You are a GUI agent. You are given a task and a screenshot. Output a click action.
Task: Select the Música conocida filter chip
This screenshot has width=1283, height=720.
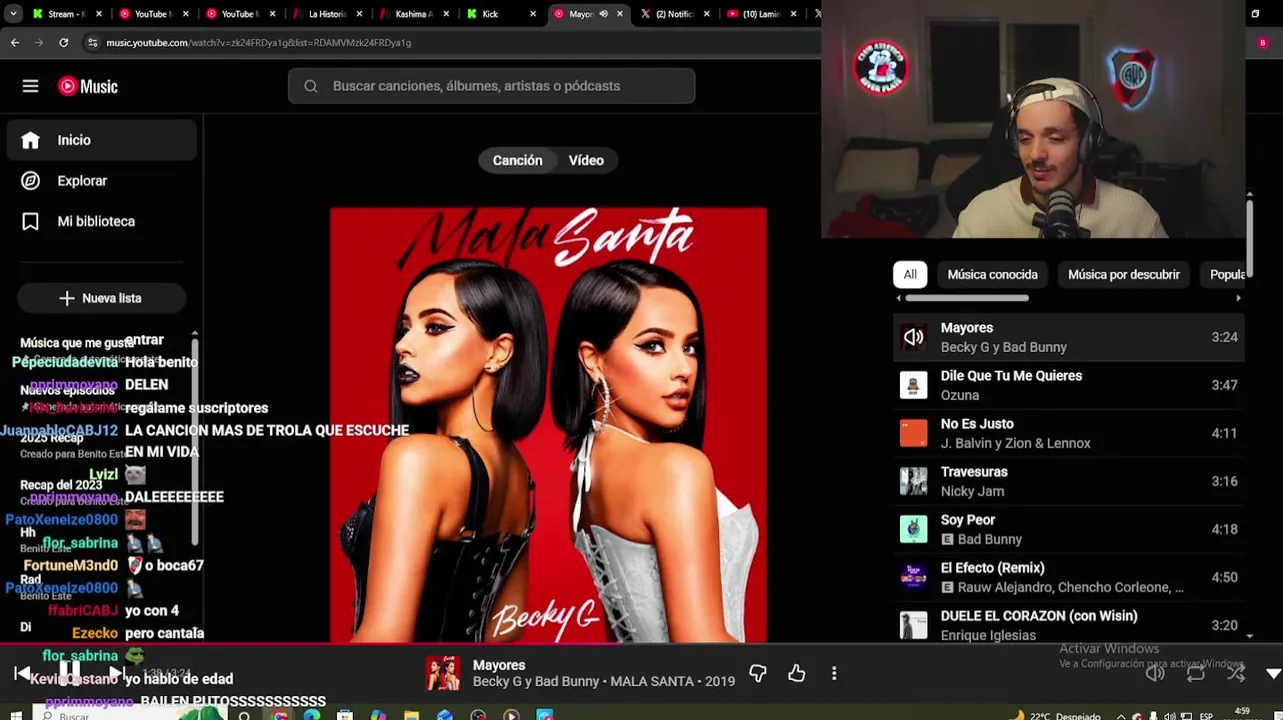click(992, 274)
